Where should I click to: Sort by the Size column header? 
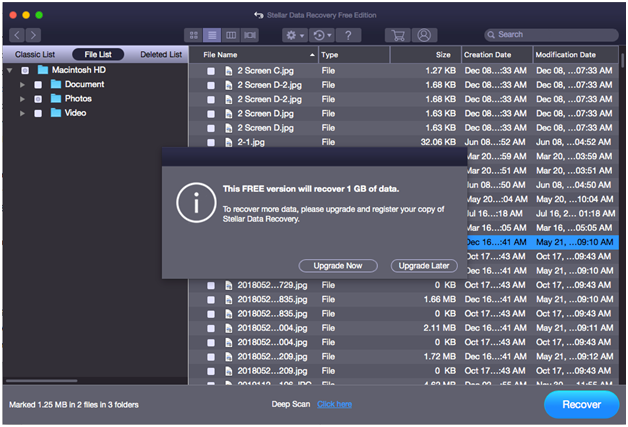click(425, 55)
